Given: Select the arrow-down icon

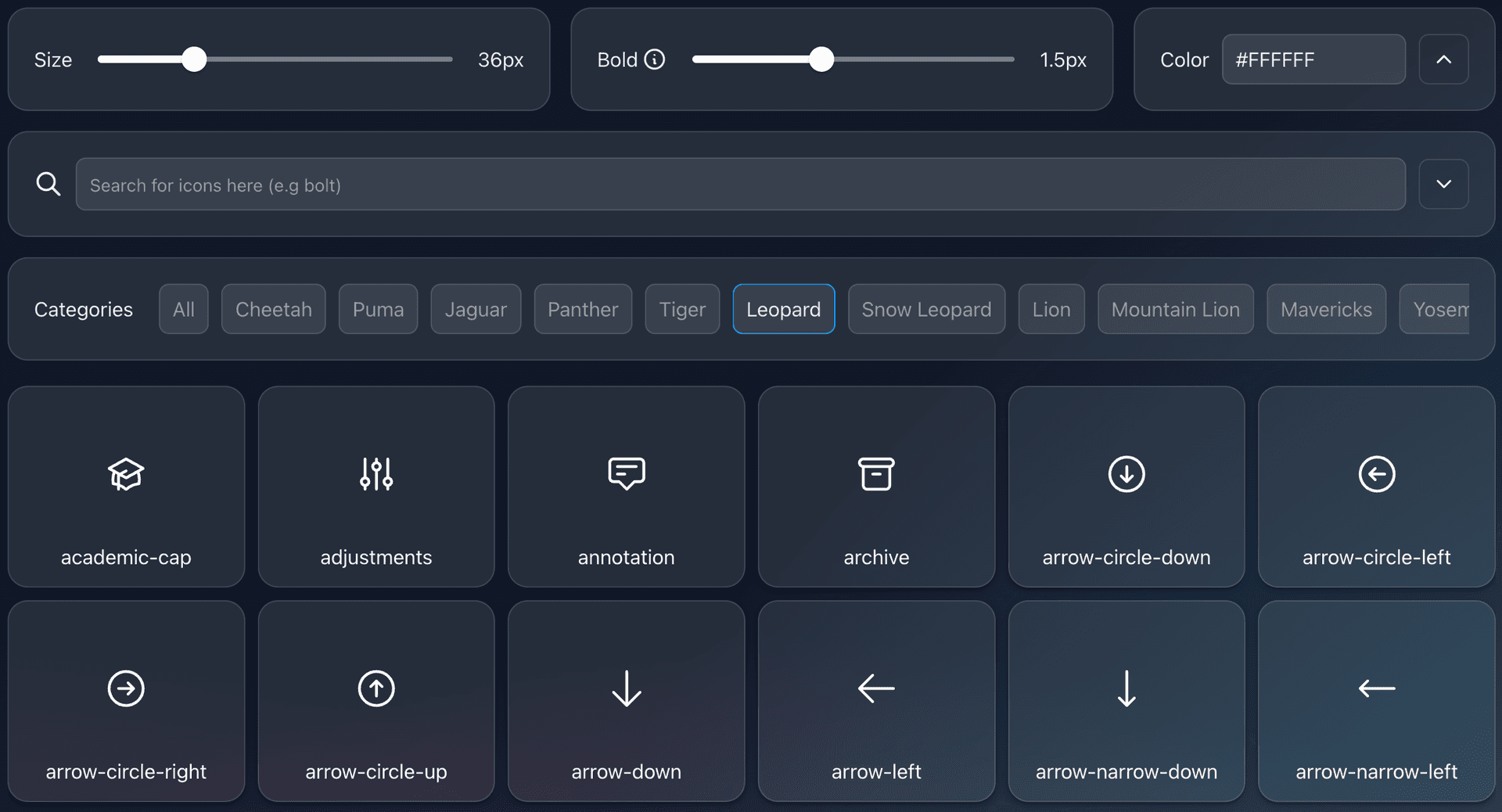Looking at the screenshot, I should [626, 700].
